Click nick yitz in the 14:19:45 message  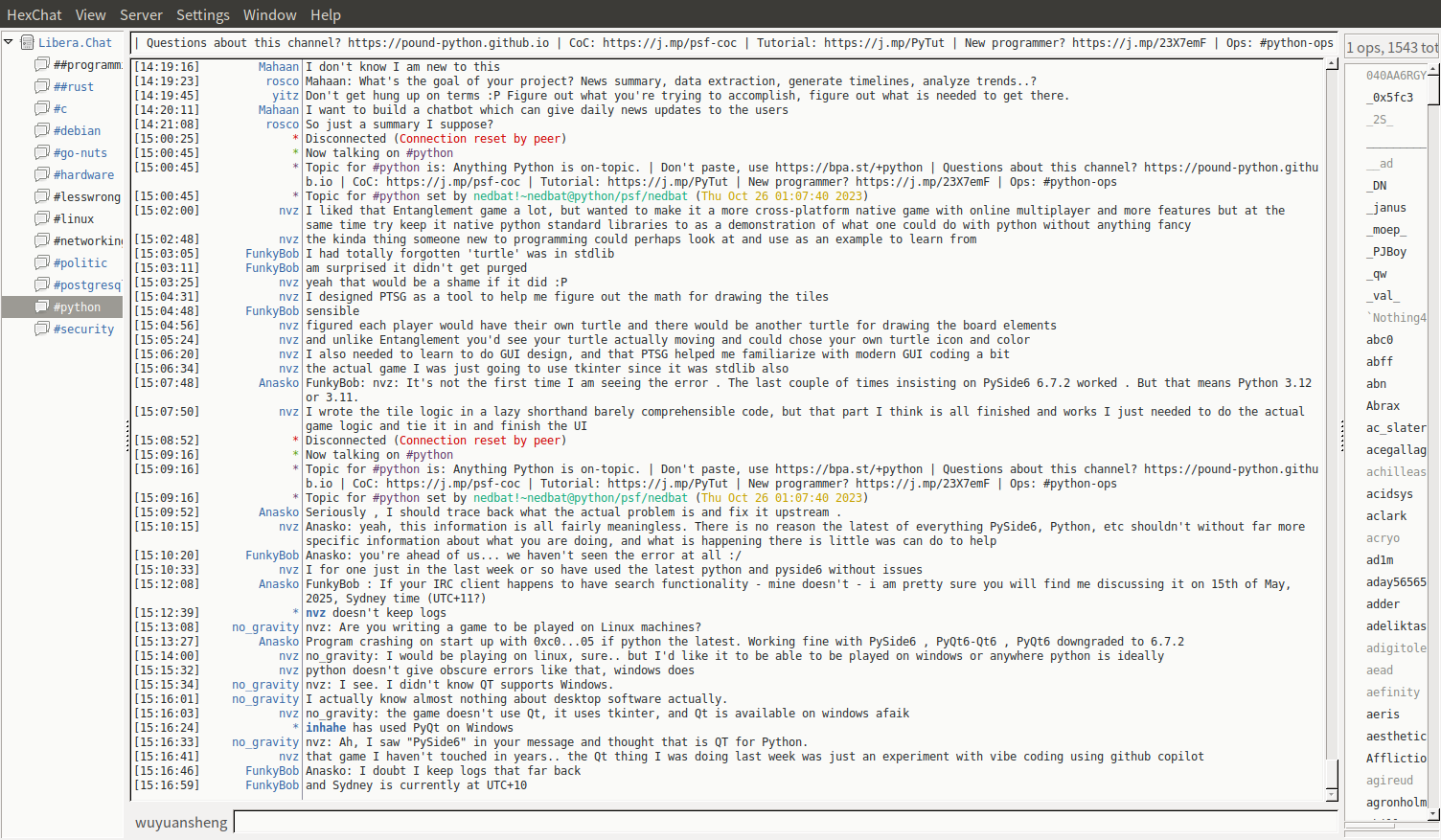point(286,96)
